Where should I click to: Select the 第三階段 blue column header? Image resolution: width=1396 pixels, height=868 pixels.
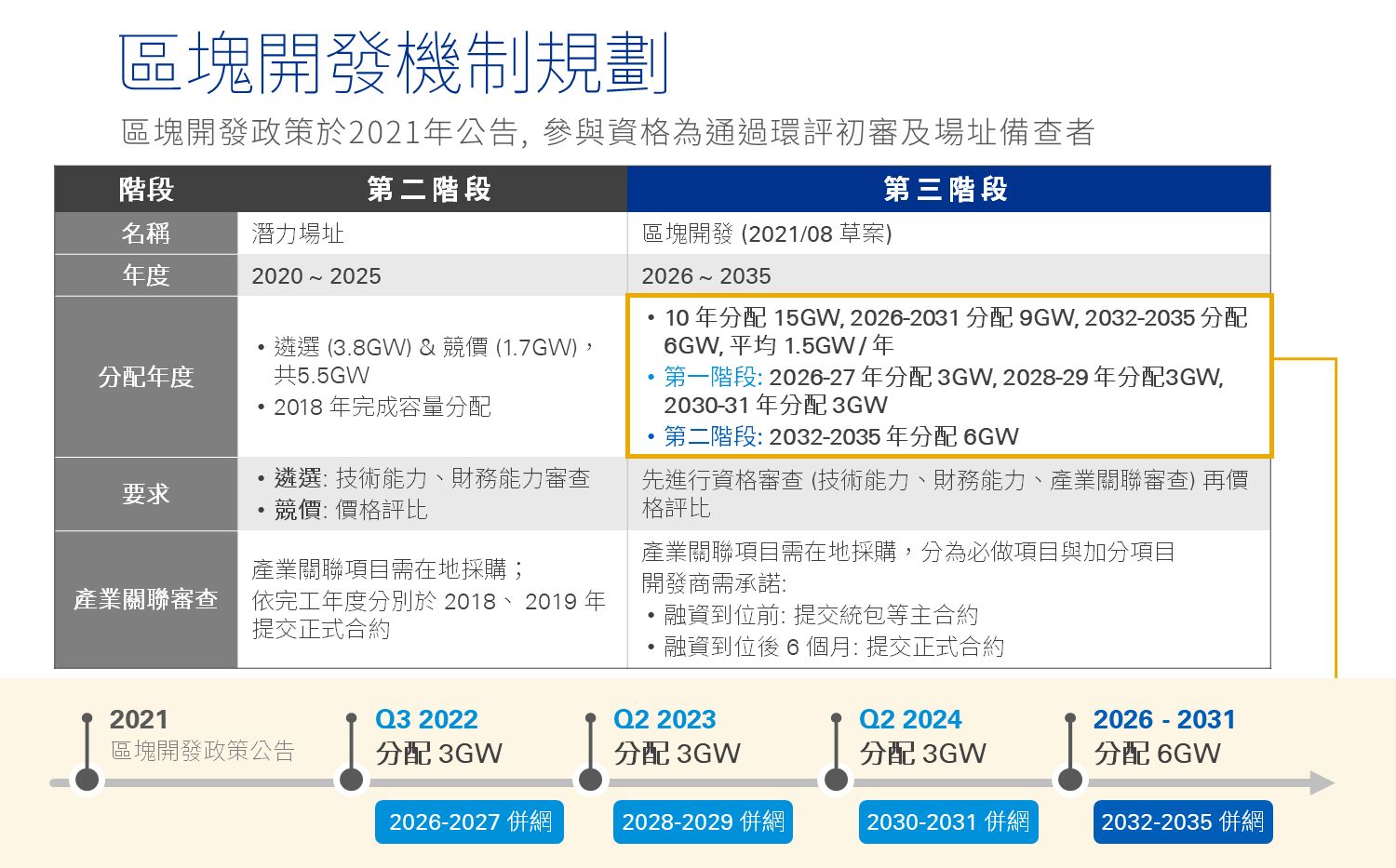(947, 190)
